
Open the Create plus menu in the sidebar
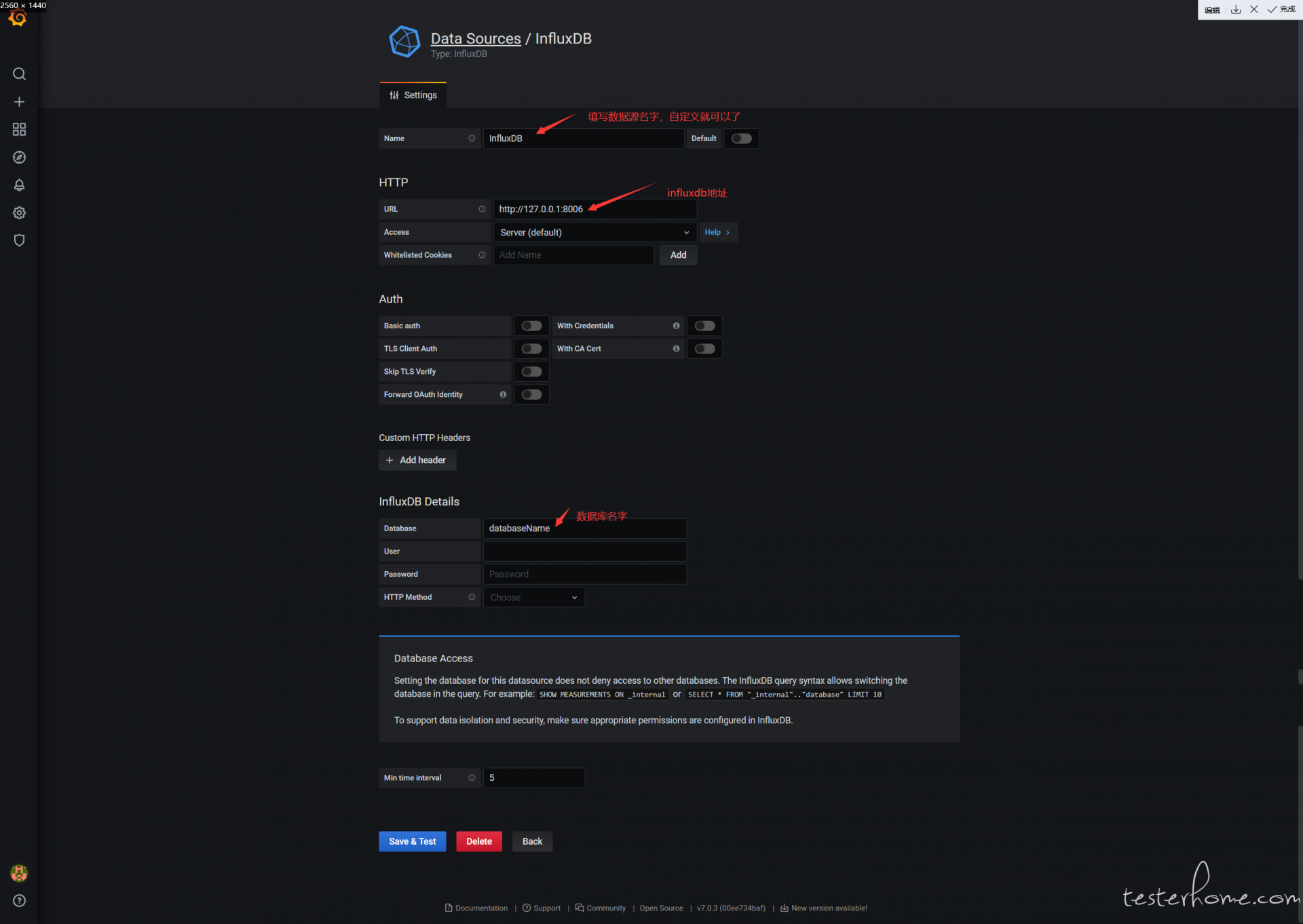pyautogui.click(x=19, y=102)
